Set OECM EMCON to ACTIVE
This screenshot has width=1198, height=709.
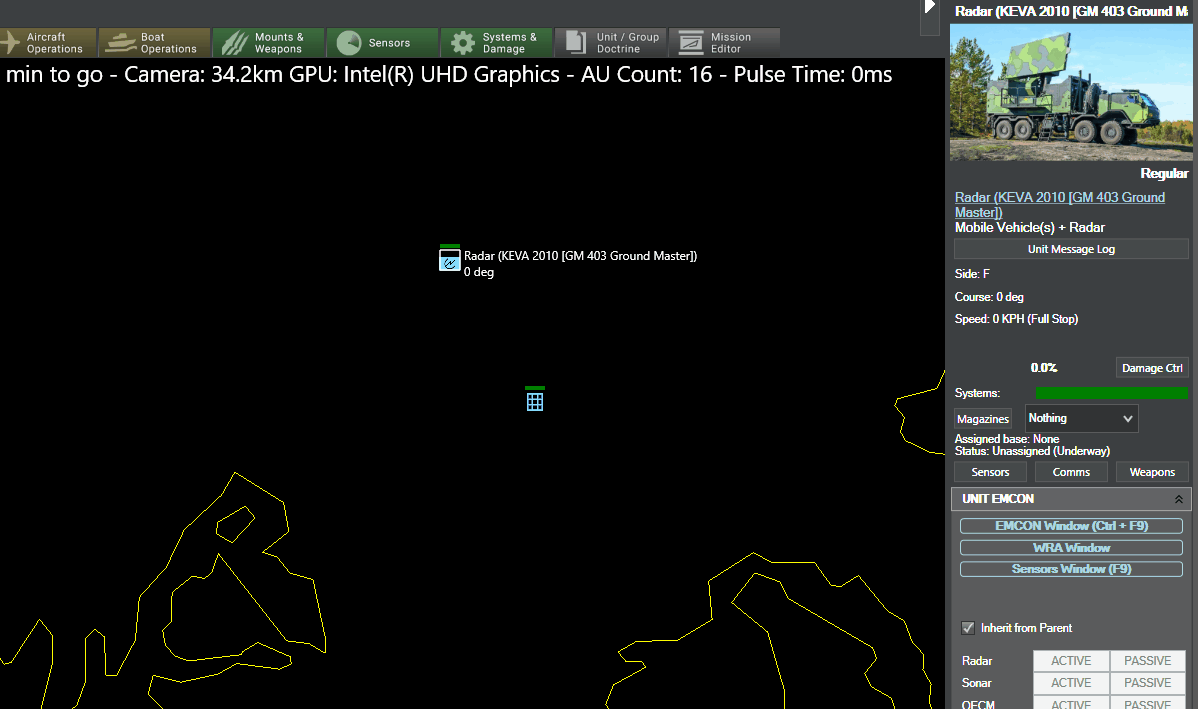1070,704
